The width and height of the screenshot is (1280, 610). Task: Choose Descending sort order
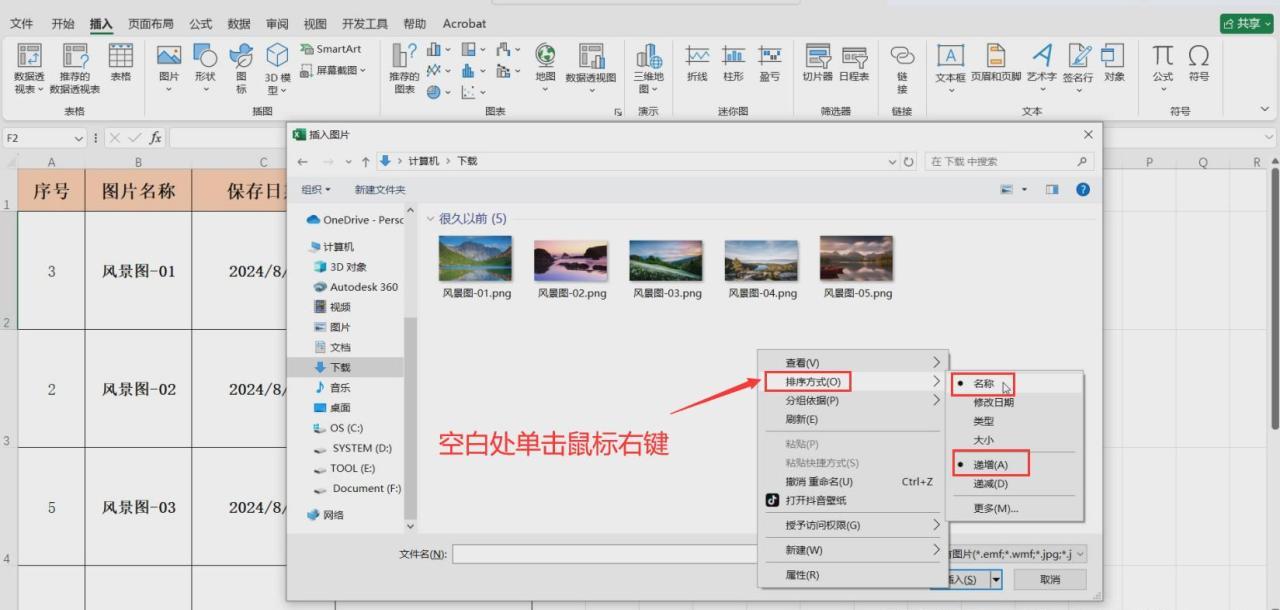pyautogui.click(x=990, y=484)
